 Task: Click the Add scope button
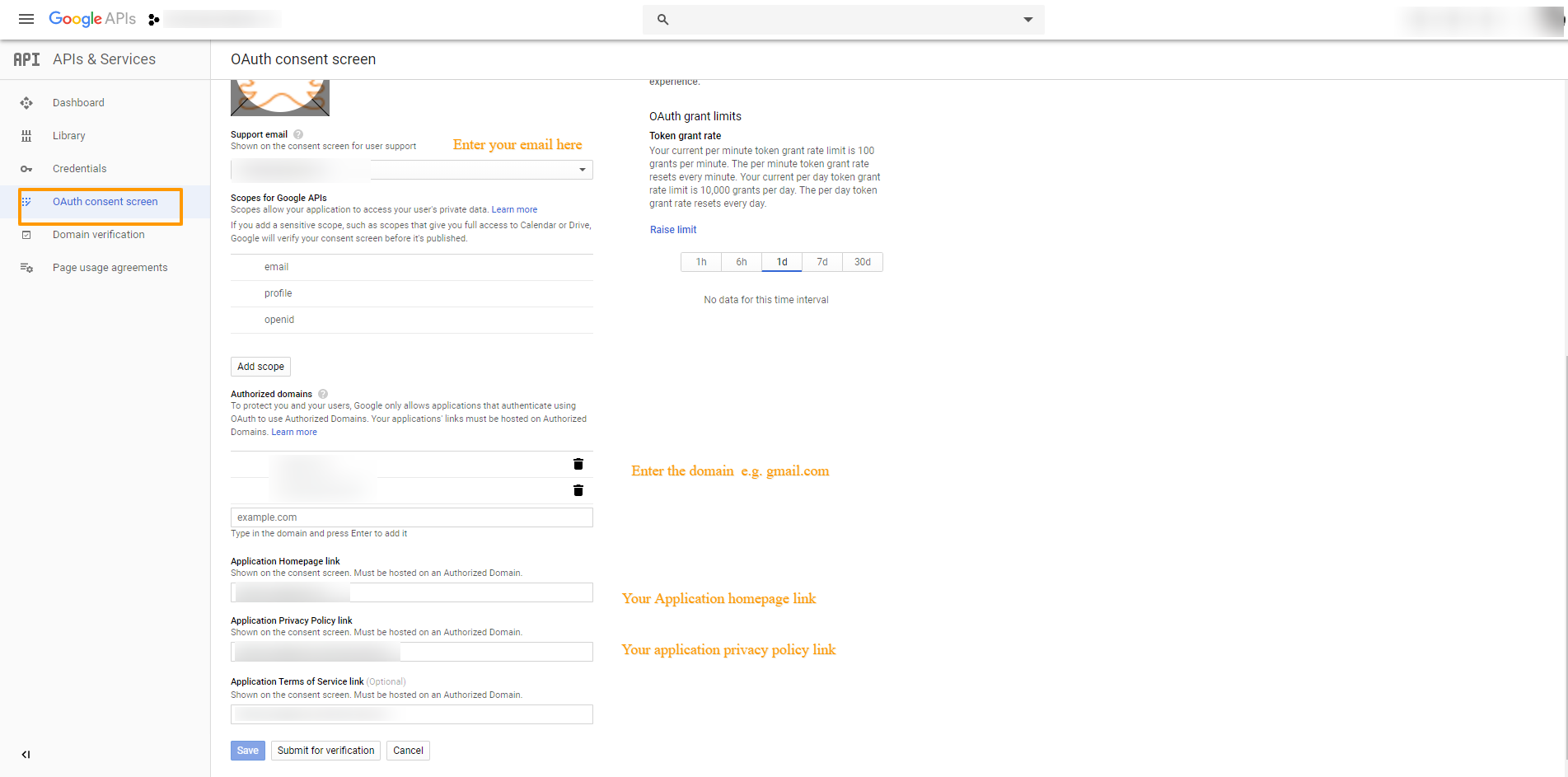(x=260, y=367)
